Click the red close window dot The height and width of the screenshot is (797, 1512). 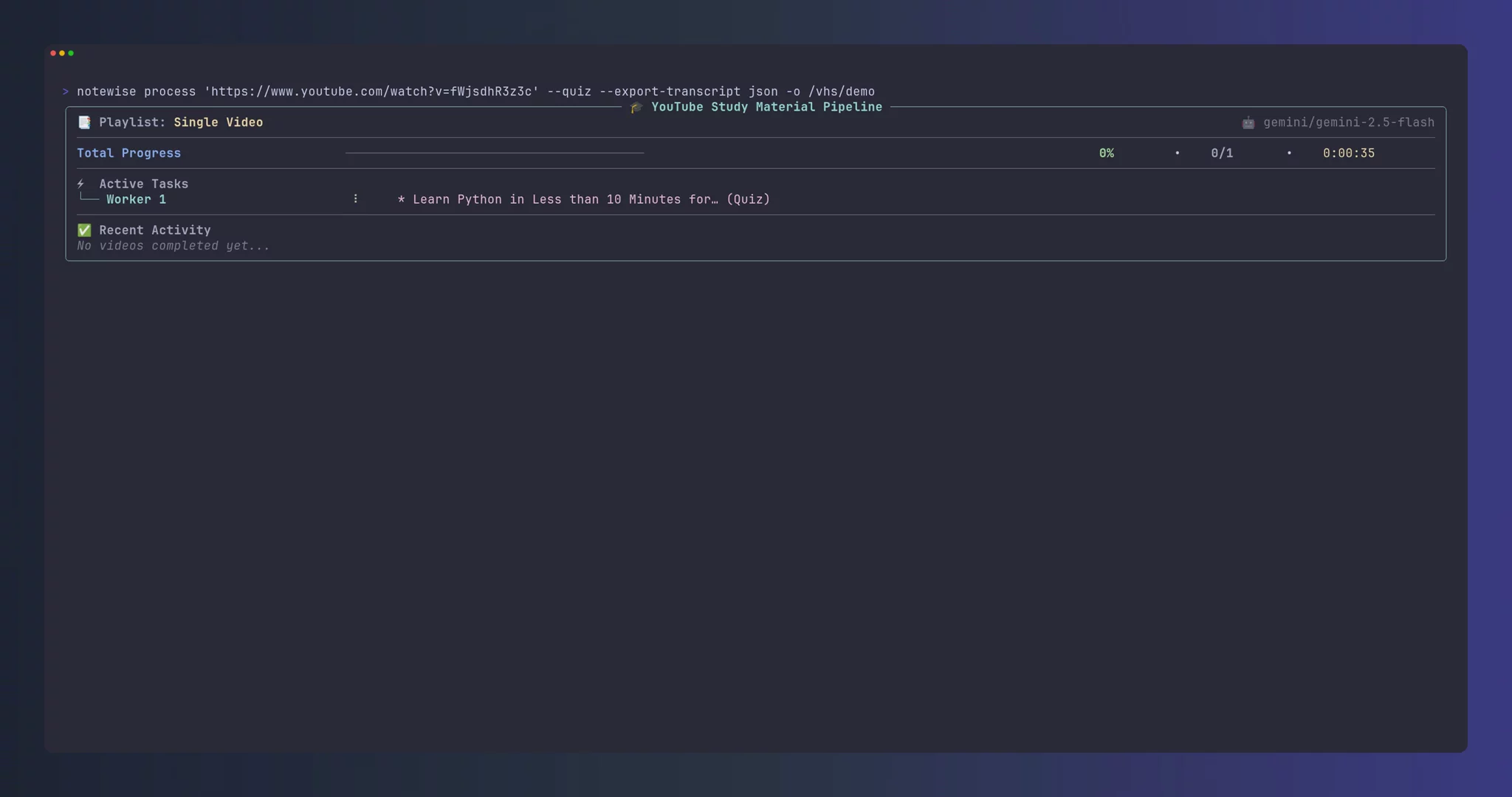(x=53, y=53)
